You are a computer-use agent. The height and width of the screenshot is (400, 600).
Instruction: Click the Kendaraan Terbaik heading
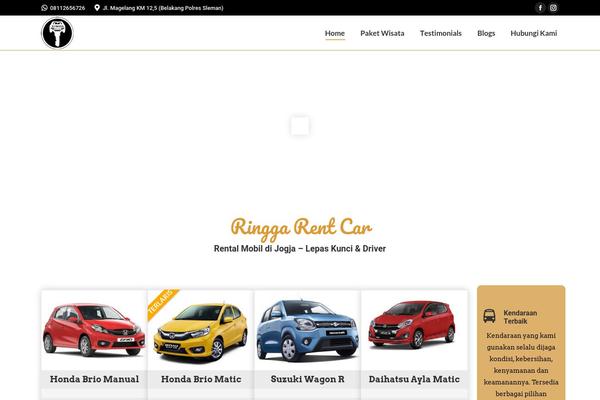[520, 317]
